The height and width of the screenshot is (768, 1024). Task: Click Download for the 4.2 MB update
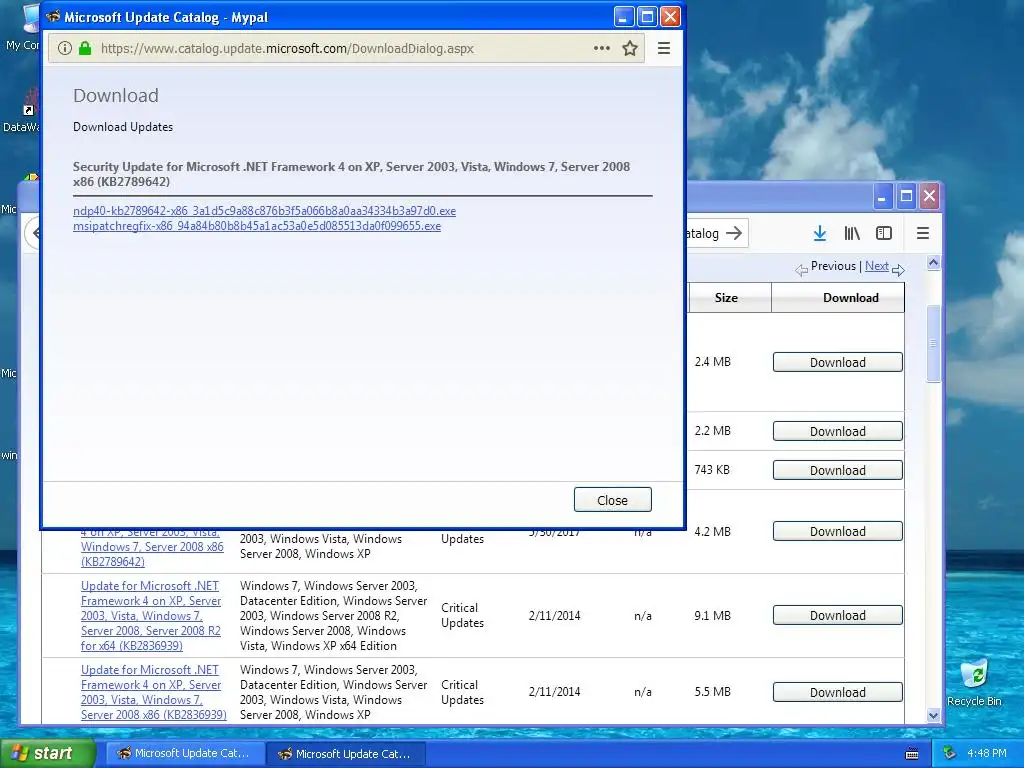click(838, 532)
